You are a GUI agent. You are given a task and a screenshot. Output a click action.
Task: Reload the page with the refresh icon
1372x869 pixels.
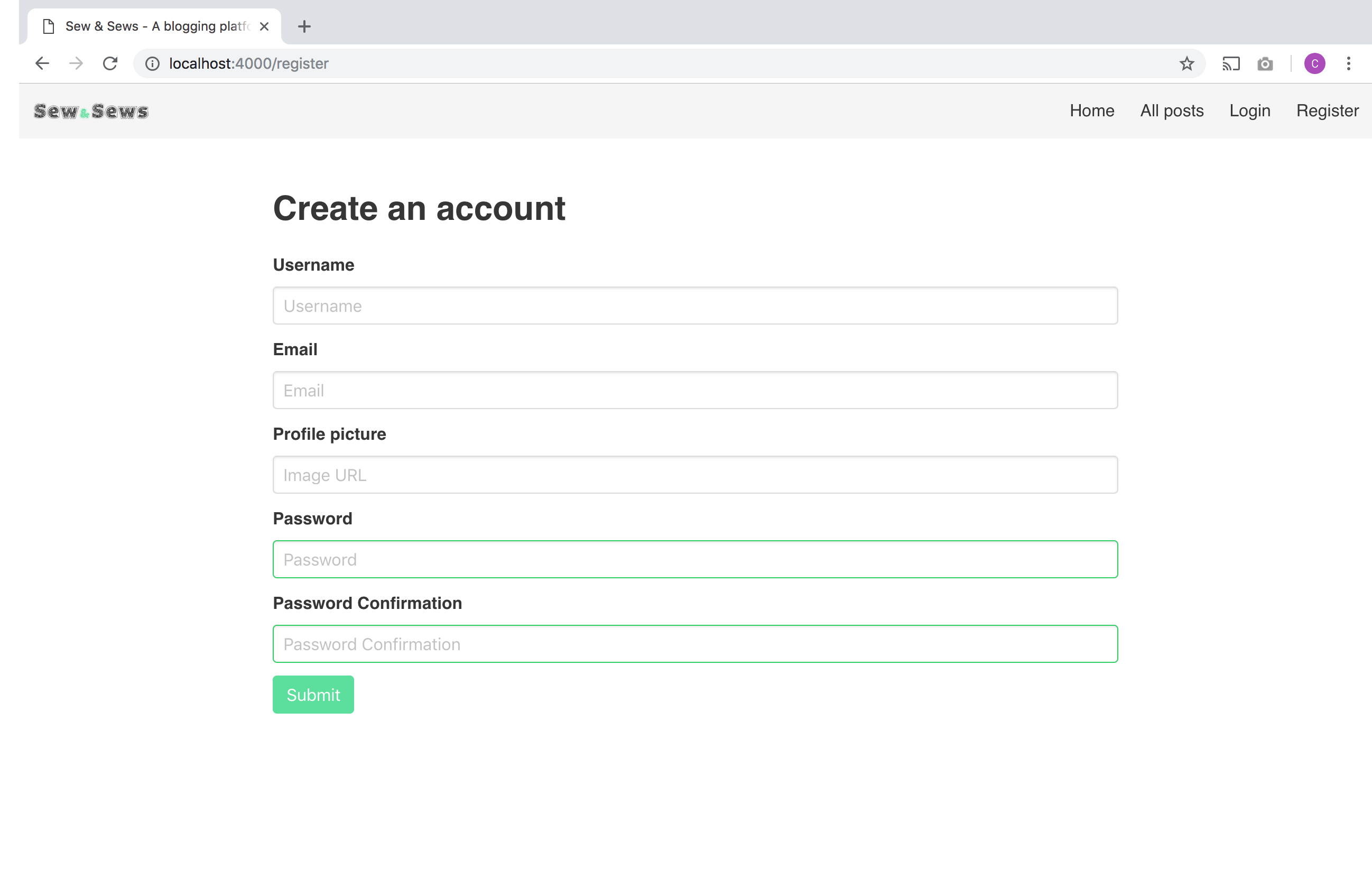[x=110, y=63]
